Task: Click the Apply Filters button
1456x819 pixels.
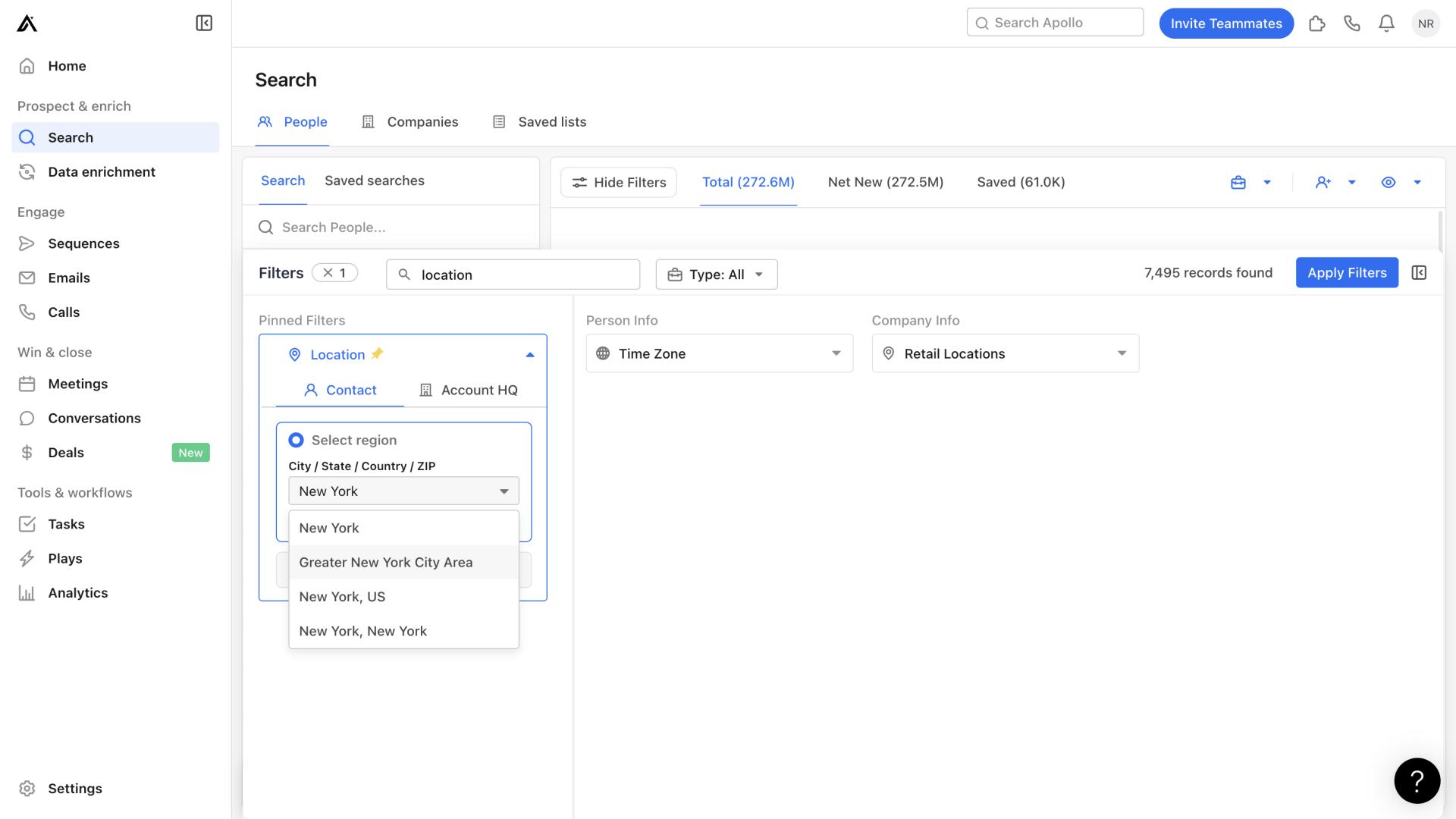Action: 1347,272
